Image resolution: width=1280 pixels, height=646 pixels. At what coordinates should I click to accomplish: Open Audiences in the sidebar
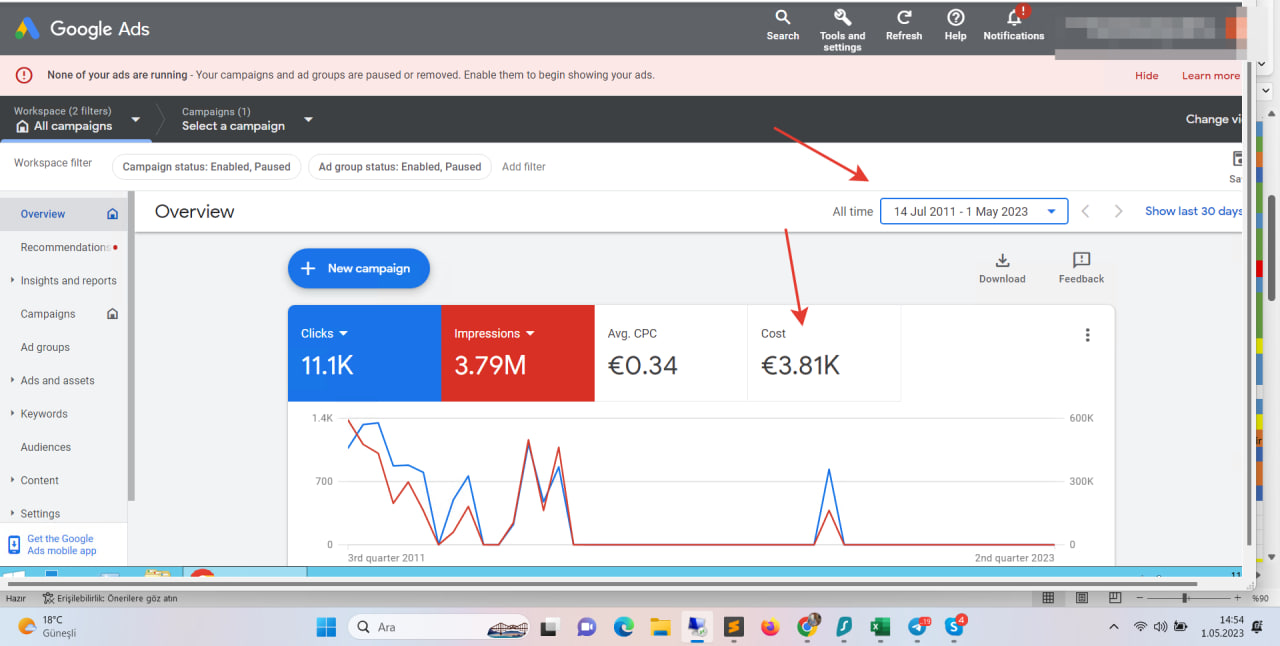46,447
